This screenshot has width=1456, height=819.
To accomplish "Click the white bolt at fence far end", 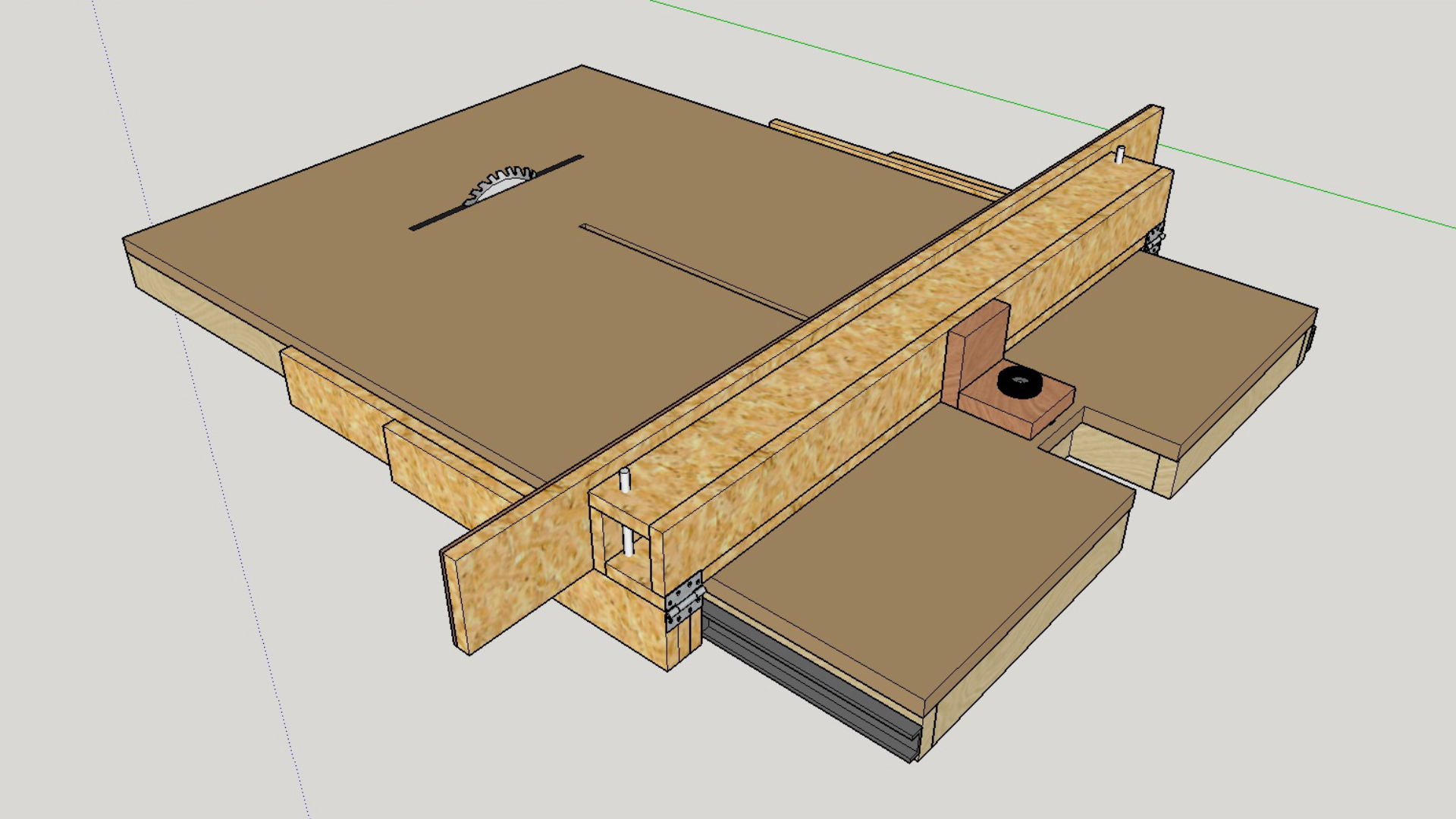I will 1120,154.
